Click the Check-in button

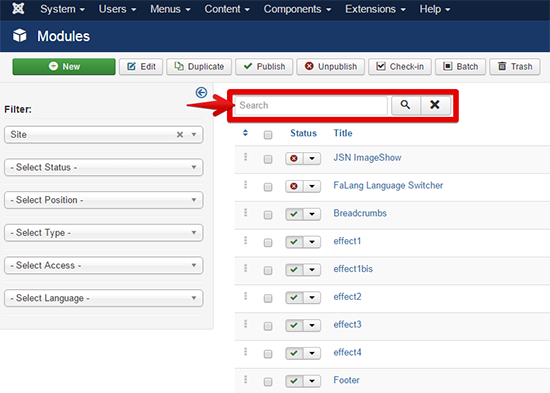pyautogui.click(x=400, y=66)
